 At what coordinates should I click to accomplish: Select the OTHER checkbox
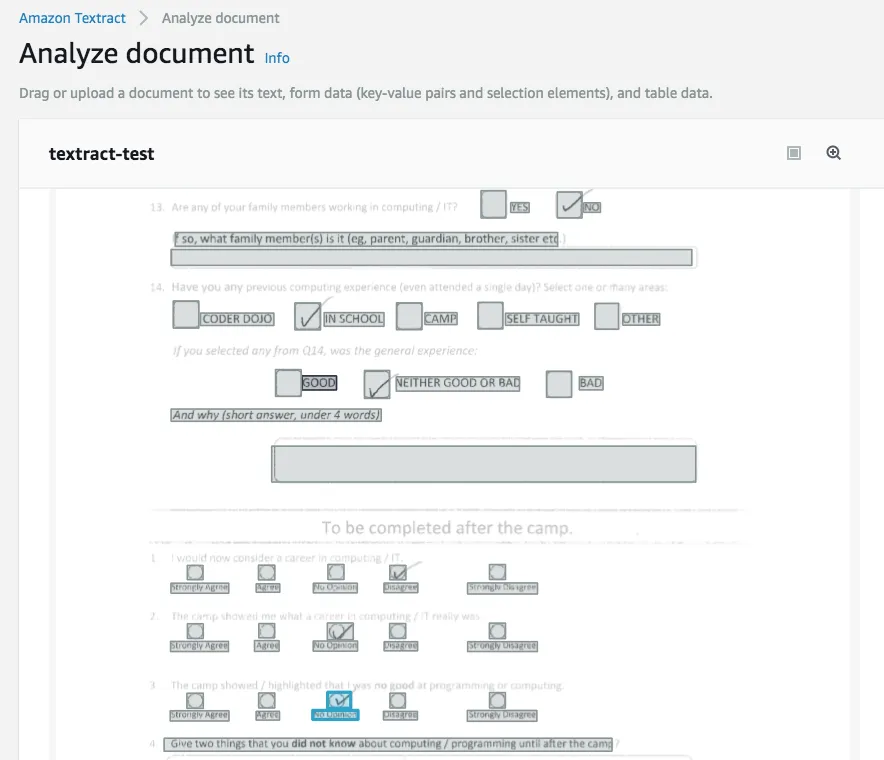point(607,316)
